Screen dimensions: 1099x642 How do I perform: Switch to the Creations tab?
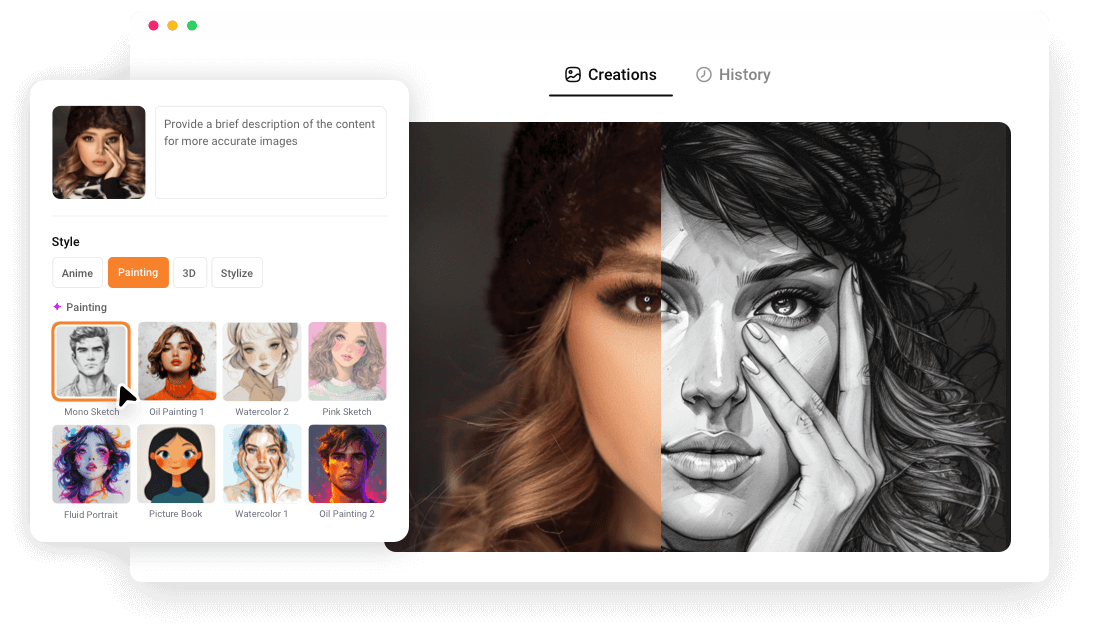tap(611, 75)
